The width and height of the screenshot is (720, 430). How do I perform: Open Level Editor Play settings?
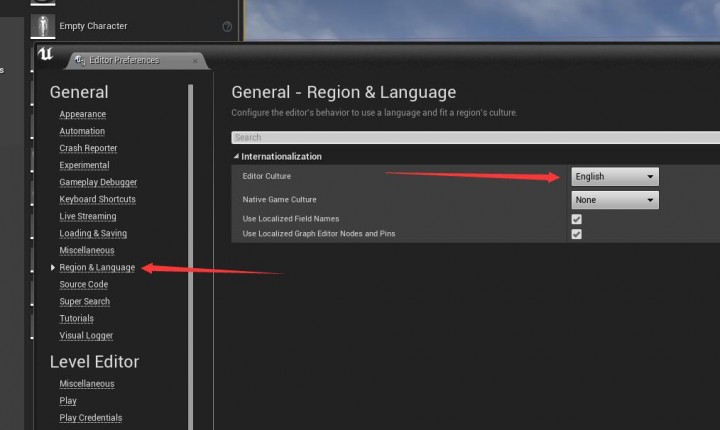pos(68,401)
